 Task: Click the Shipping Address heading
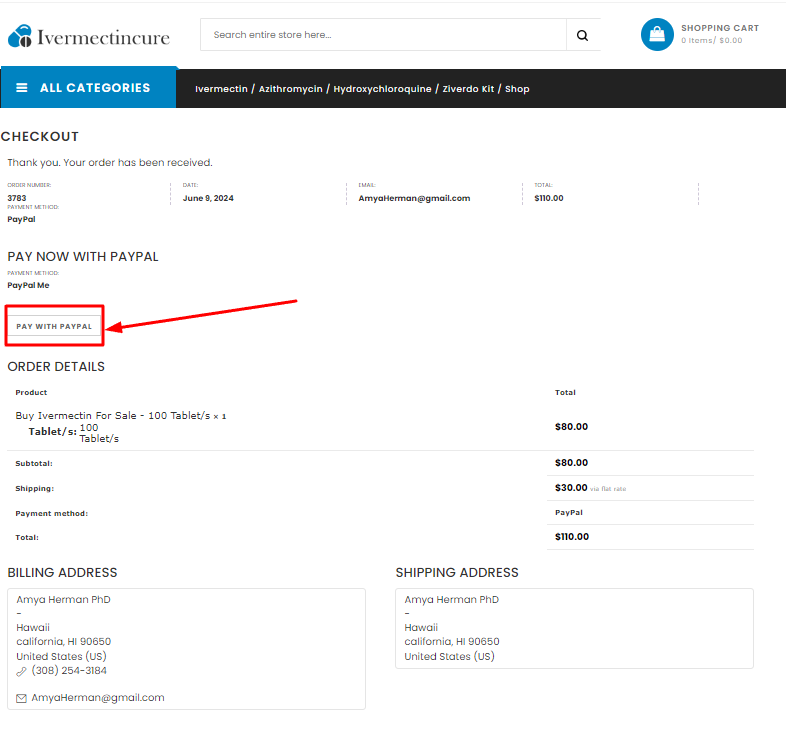[x=457, y=573]
